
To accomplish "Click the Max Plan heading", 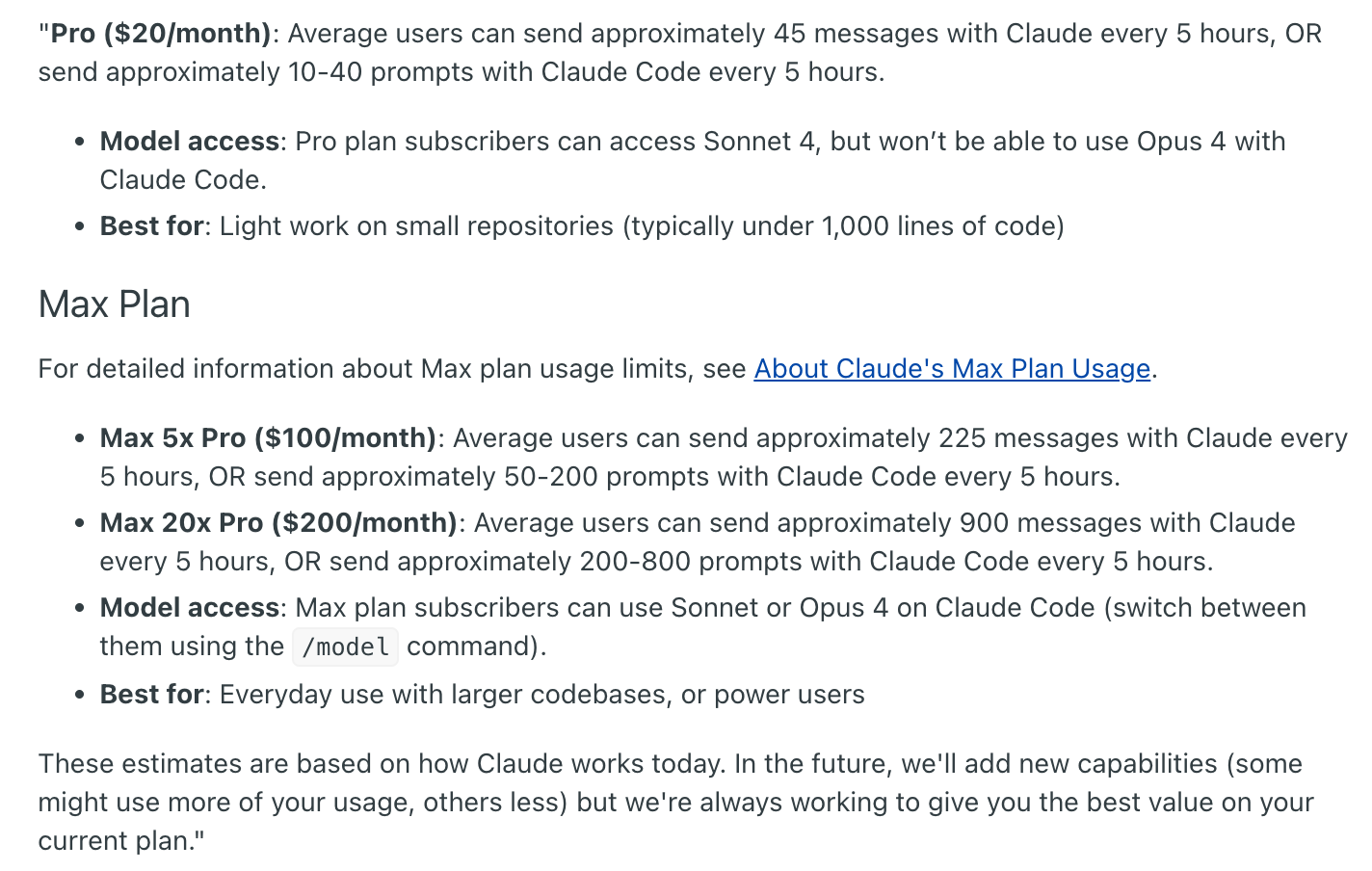I will click(x=115, y=304).
